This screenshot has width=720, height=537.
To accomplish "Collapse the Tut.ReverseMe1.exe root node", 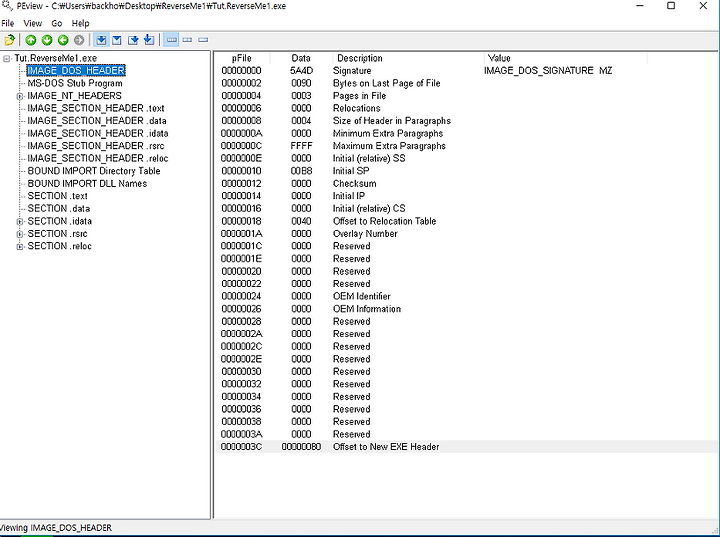I will [x=6, y=58].
